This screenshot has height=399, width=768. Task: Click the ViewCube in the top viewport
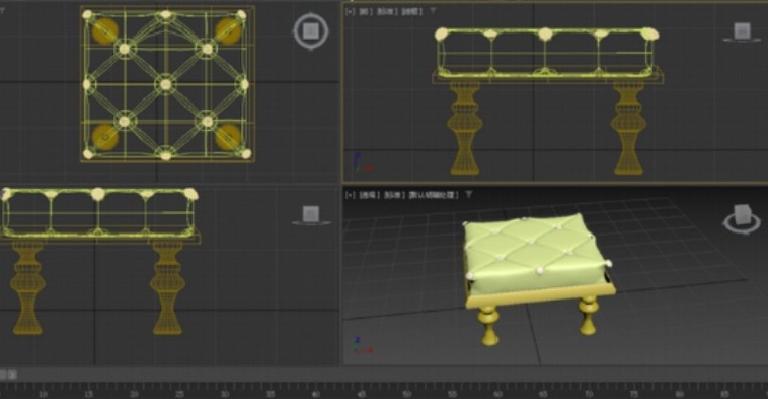(311, 31)
